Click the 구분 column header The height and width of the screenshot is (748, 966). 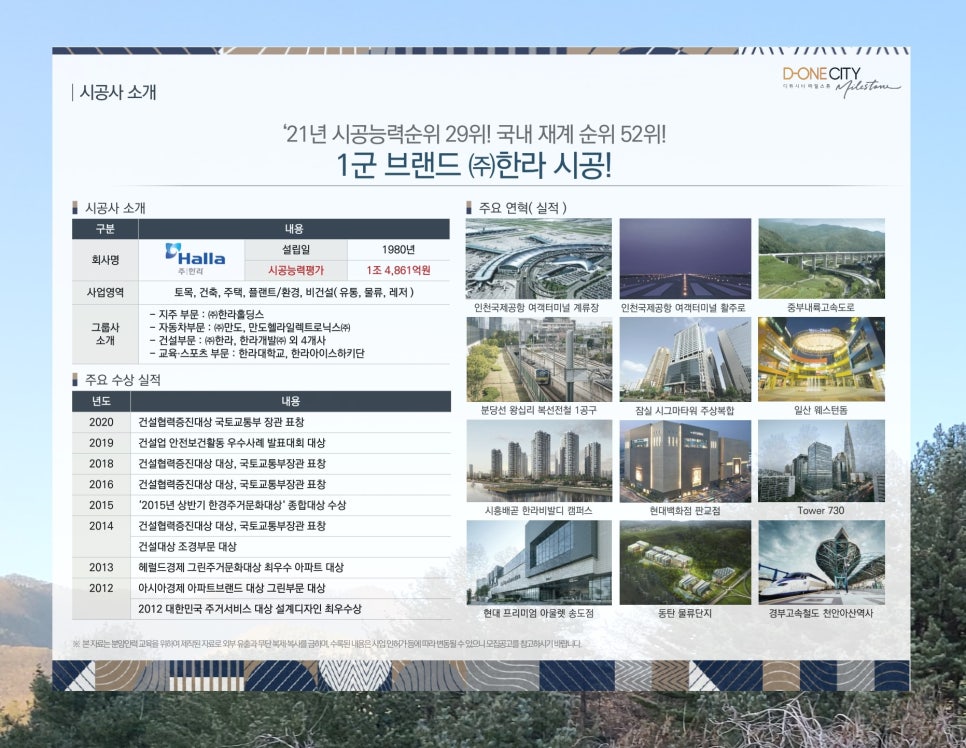(105, 229)
